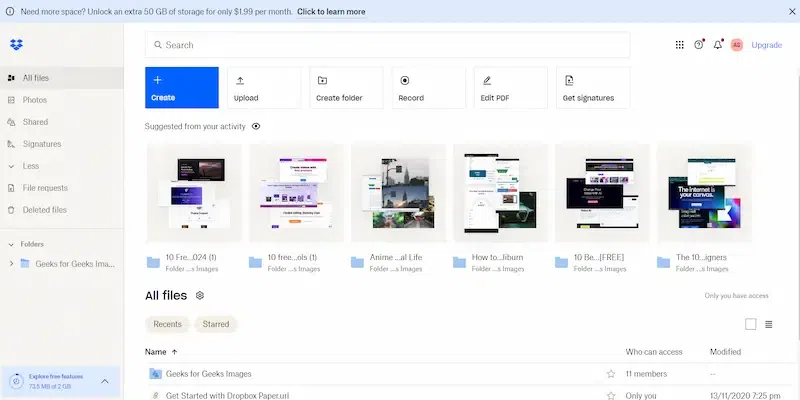Tick the select-all checkbox above file list
This screenshot has height=400, width=800.
tap(751, 324)
